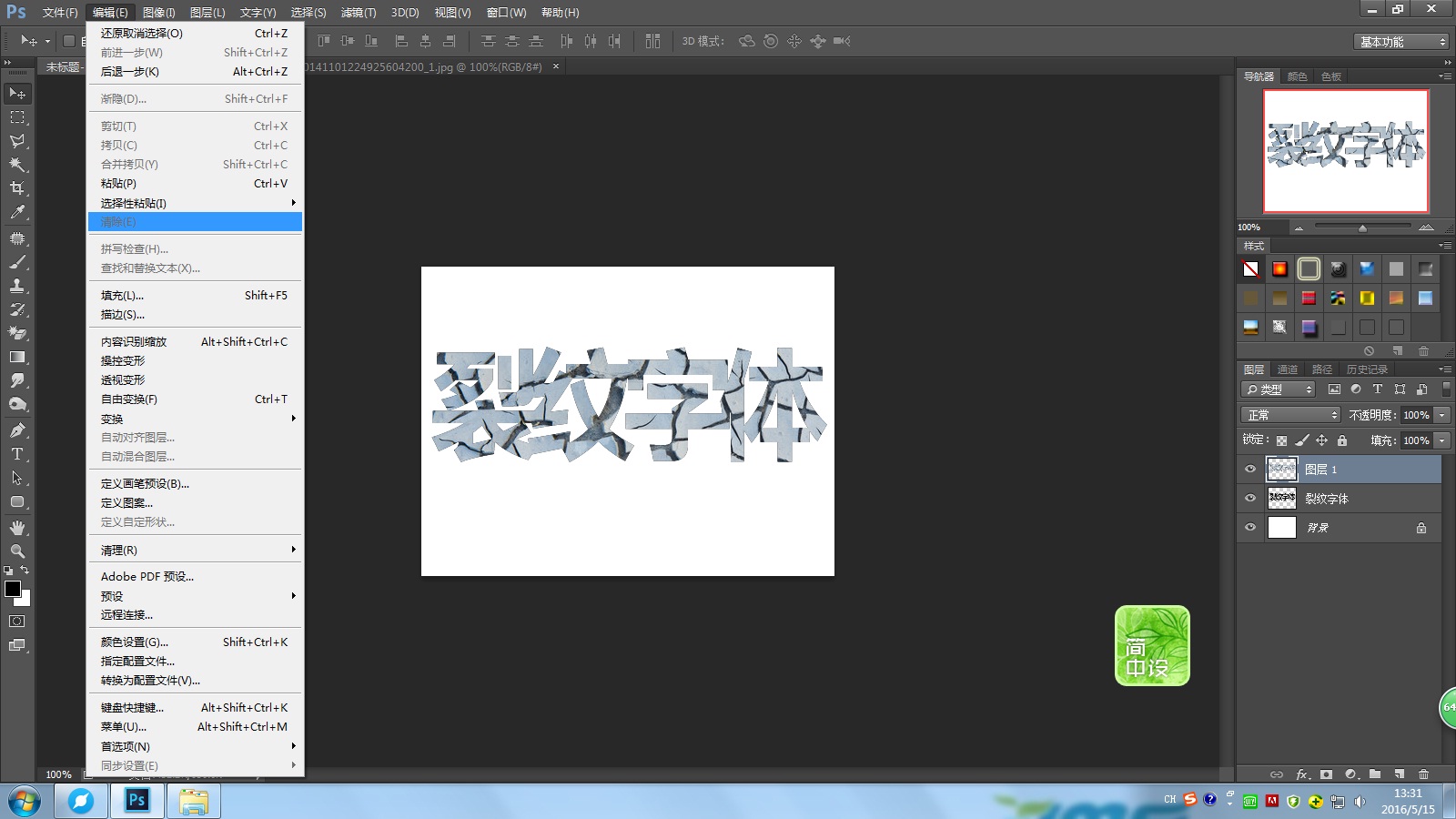Image resolution: width=1456 pixels, height=819 pixels.
Task: Open 填充 fill dropdown arrow
Action: tap(1442, 440)
